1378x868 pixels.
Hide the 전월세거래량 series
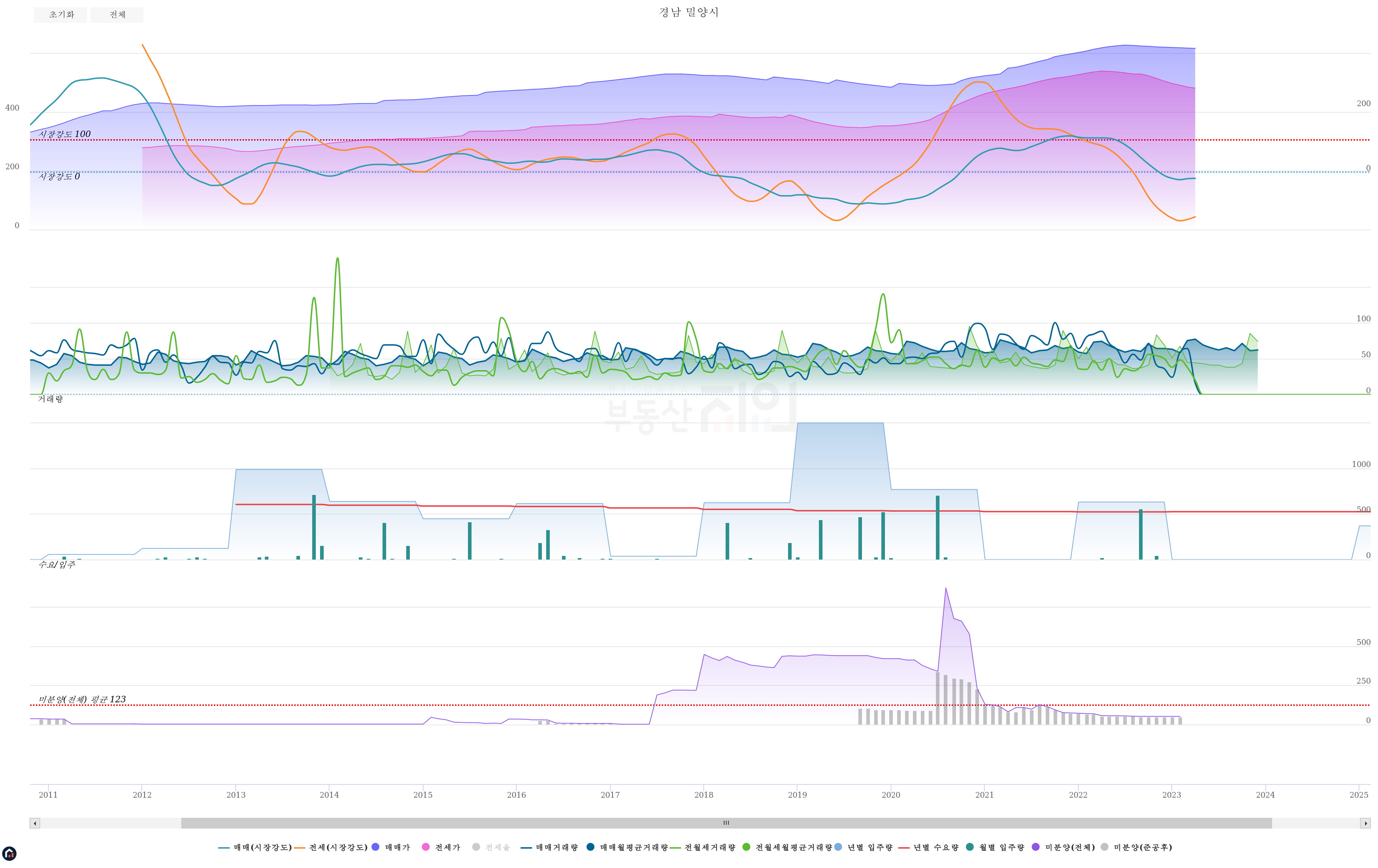click(709, 848)
